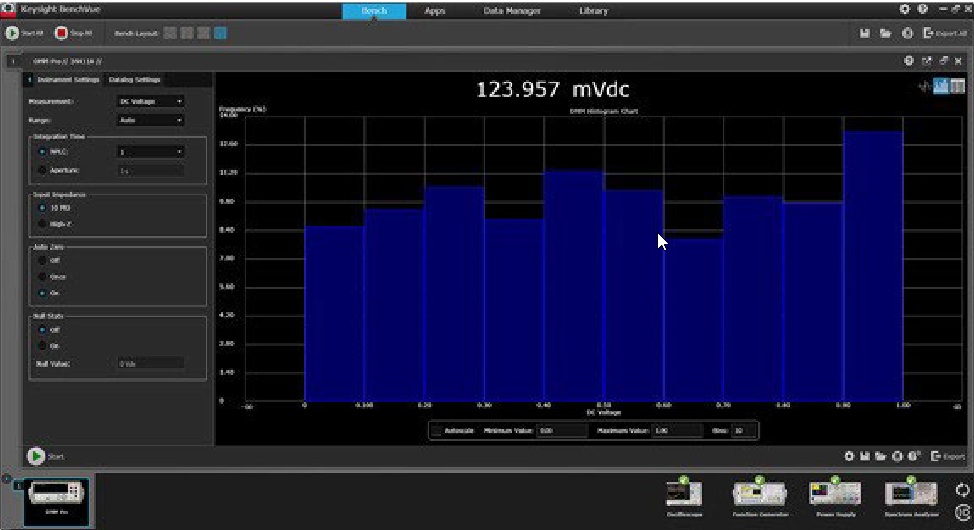The width and height of the screenshot is (974, 530).
Task: Click the green Start button in DMM panel
Action: (x=36, y=456)
